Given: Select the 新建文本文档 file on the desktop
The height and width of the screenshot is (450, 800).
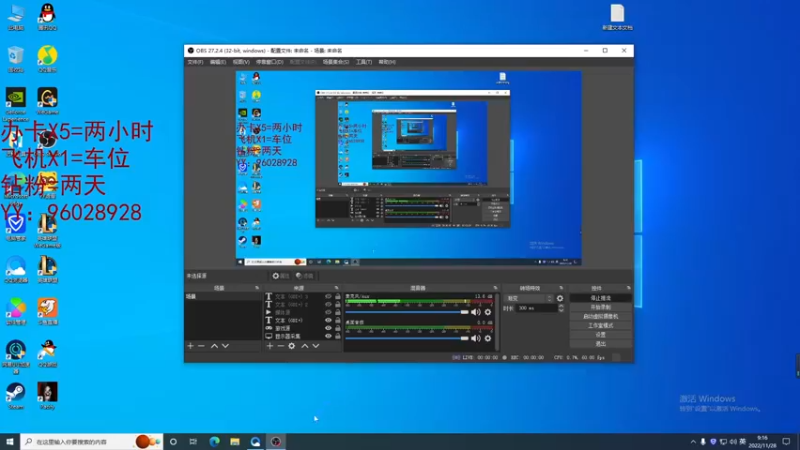Looking at the screenshot, I should [617, 17].
